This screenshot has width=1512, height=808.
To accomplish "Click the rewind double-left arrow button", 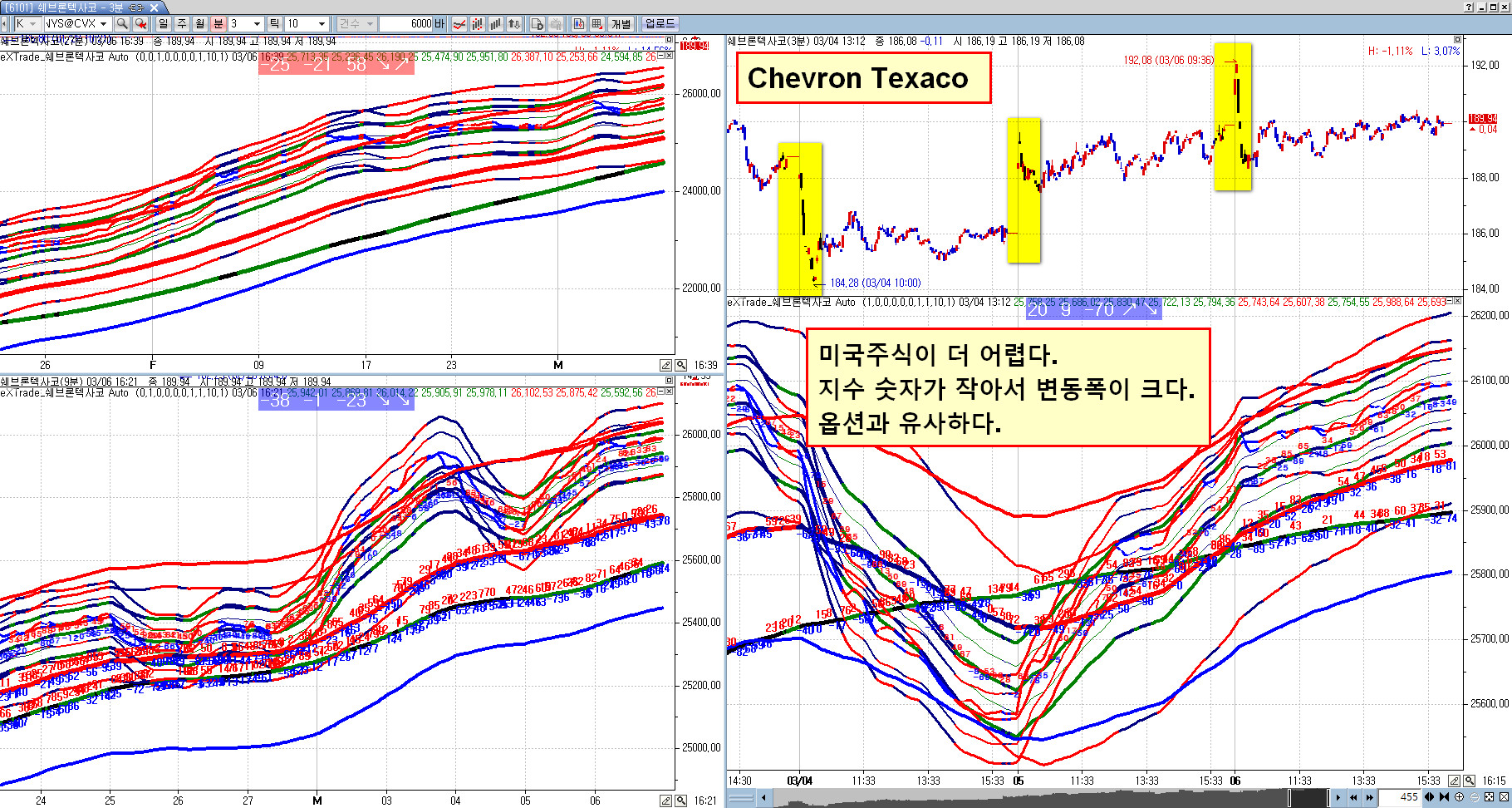I will [1353, 797].
